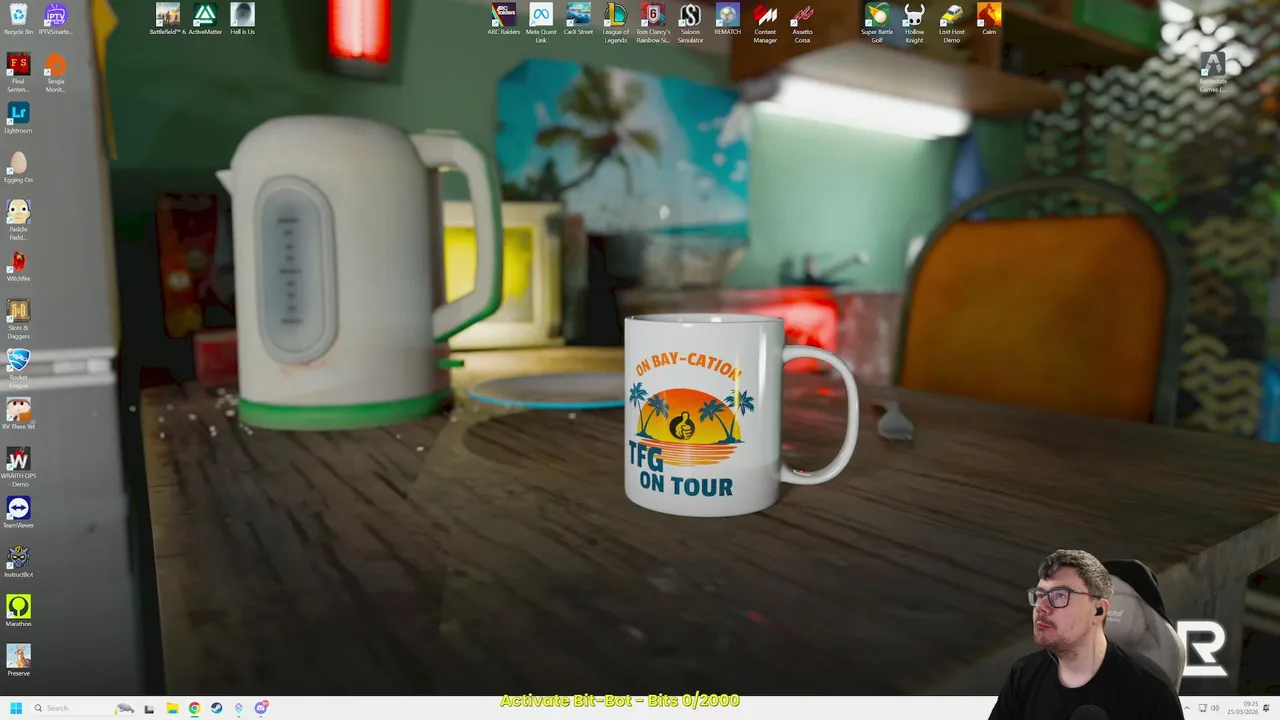Select the Slots & Daggers icon

click(18, 319)
